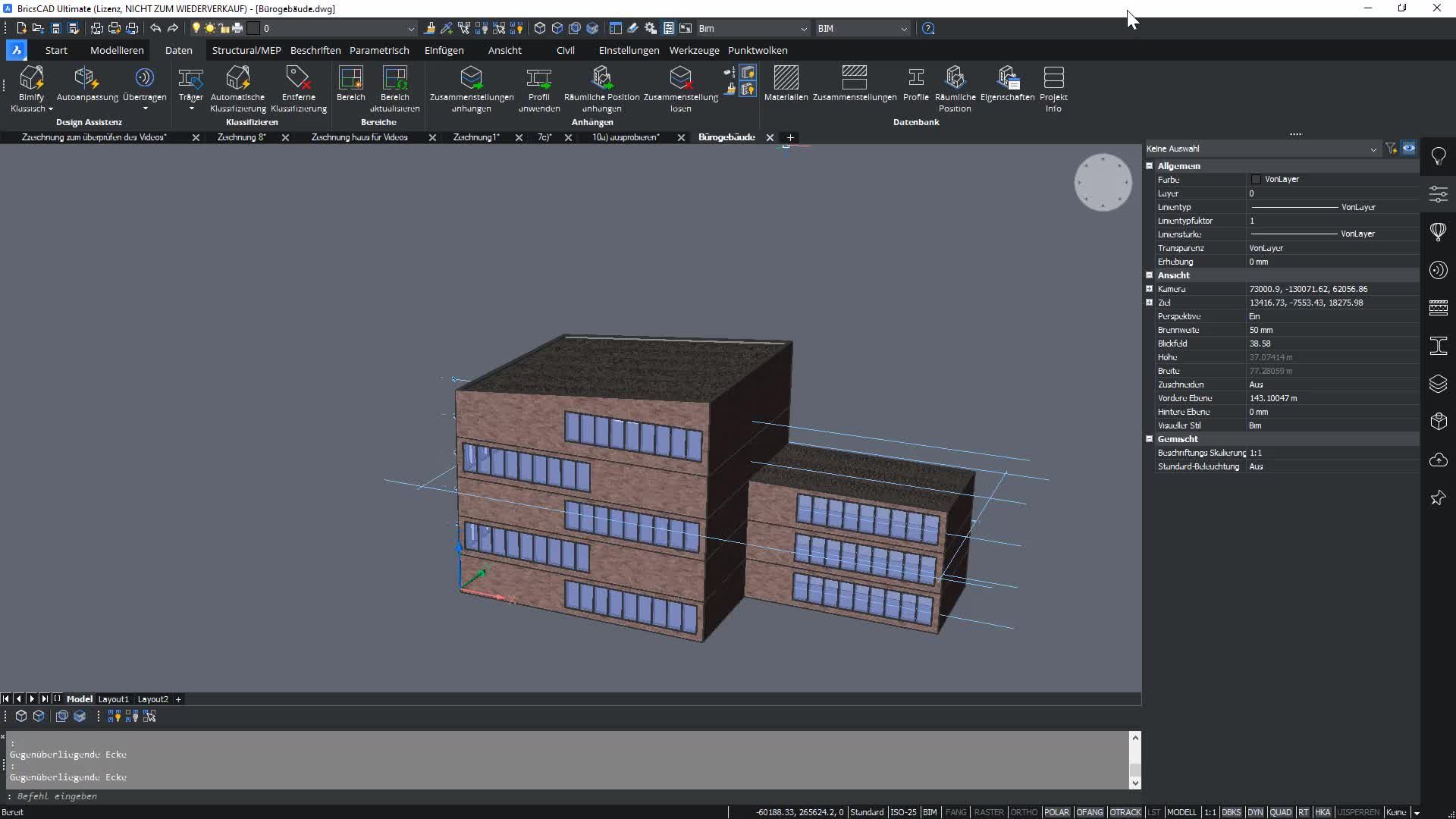Click the layer color swatch in toolbar

254,28
